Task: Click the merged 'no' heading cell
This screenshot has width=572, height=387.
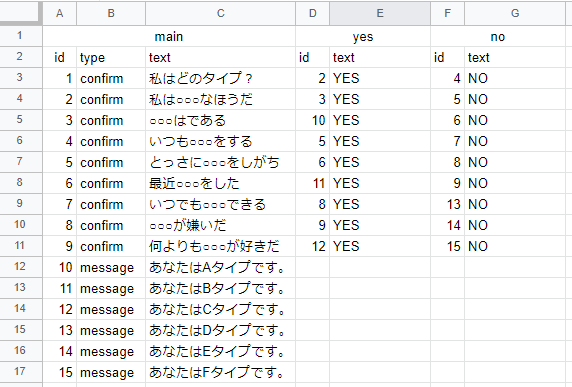Action: [498, 36]
